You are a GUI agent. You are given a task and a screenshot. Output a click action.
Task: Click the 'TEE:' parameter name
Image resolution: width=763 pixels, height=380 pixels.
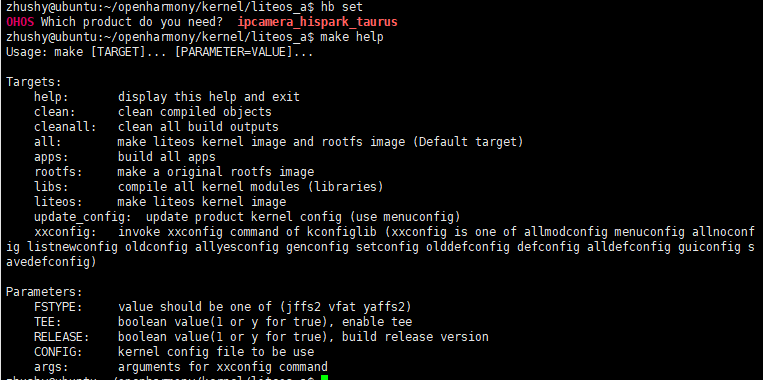click(x=48, y=322)
